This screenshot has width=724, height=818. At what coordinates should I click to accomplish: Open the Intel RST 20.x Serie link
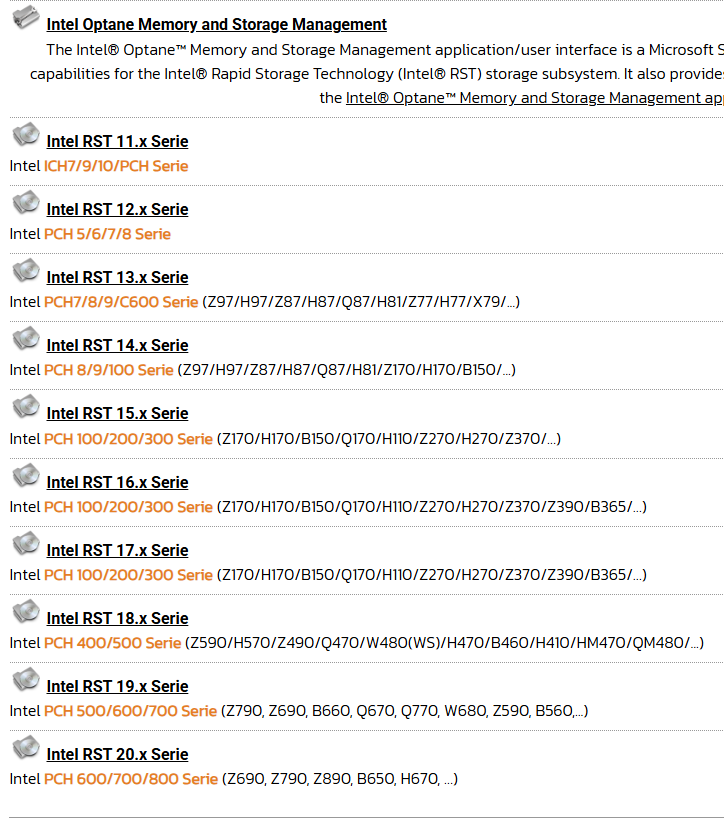(x=117, y=754)
